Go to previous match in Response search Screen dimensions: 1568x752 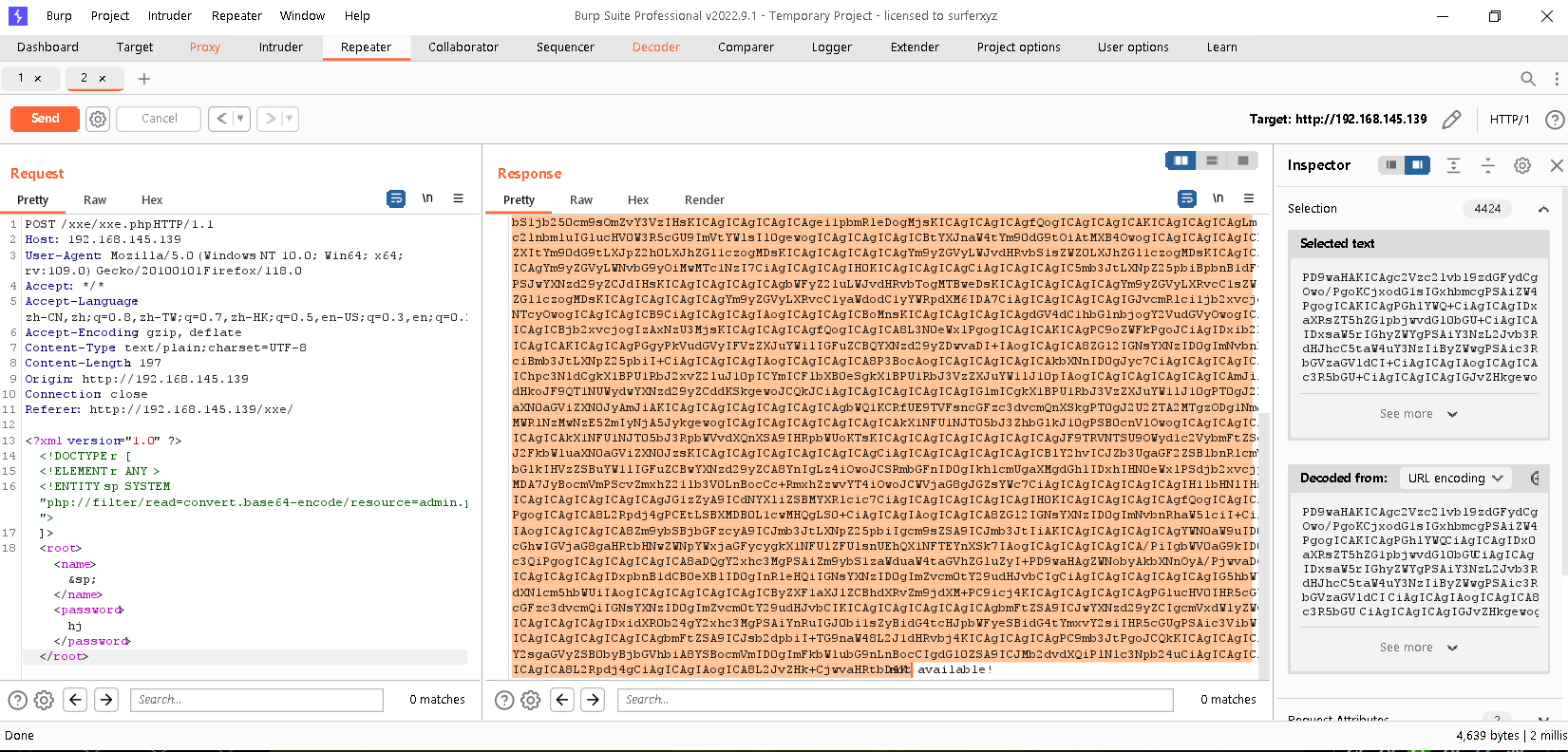tap(563, 700)
